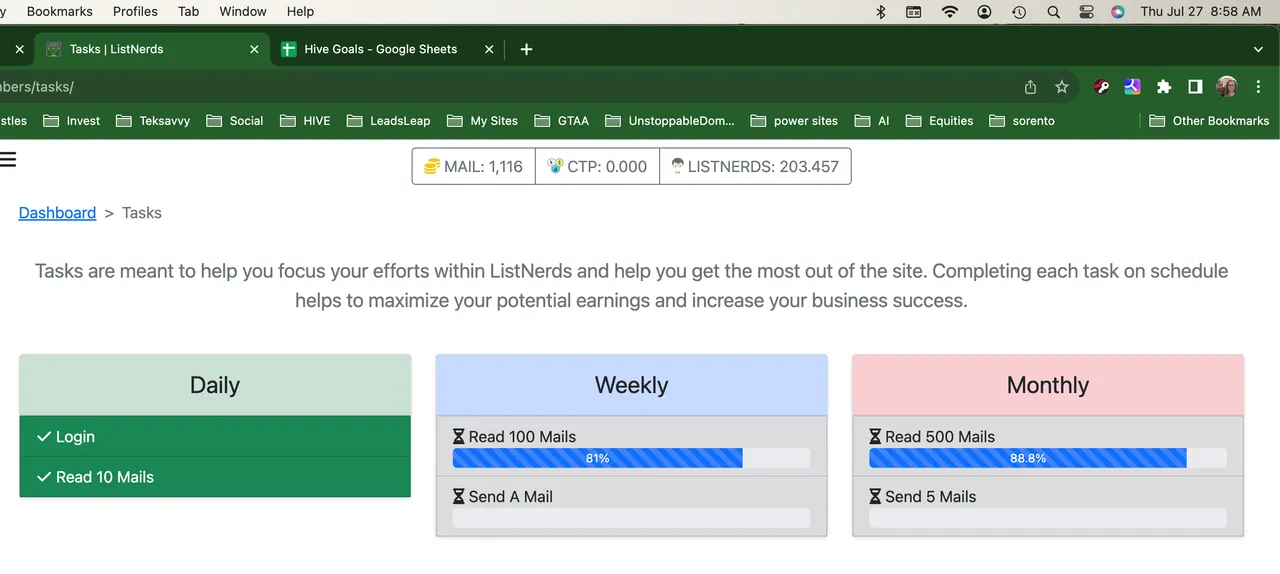Viewport: 1280px width, 574px height.
Task: Click the Read 100 Mails progress bar
Action: [631, 458]
